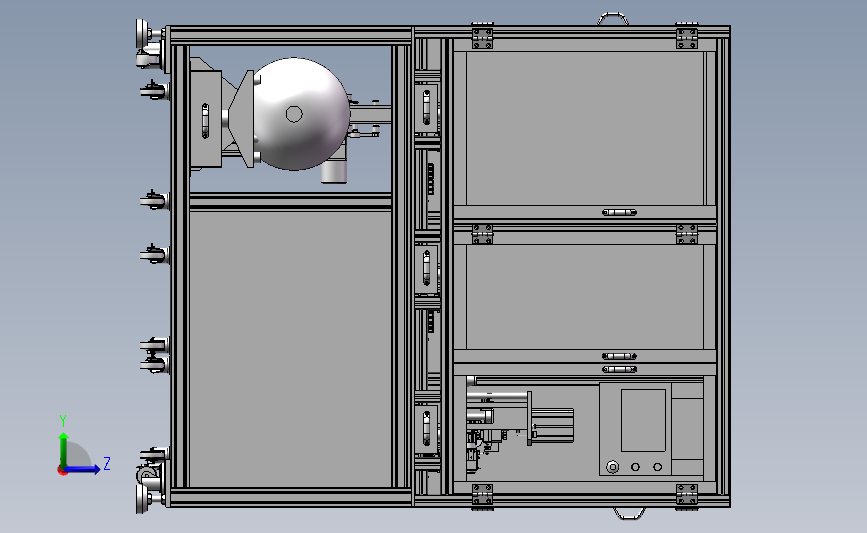Pick the pull handle of lowest right door

tap(619, 369)
